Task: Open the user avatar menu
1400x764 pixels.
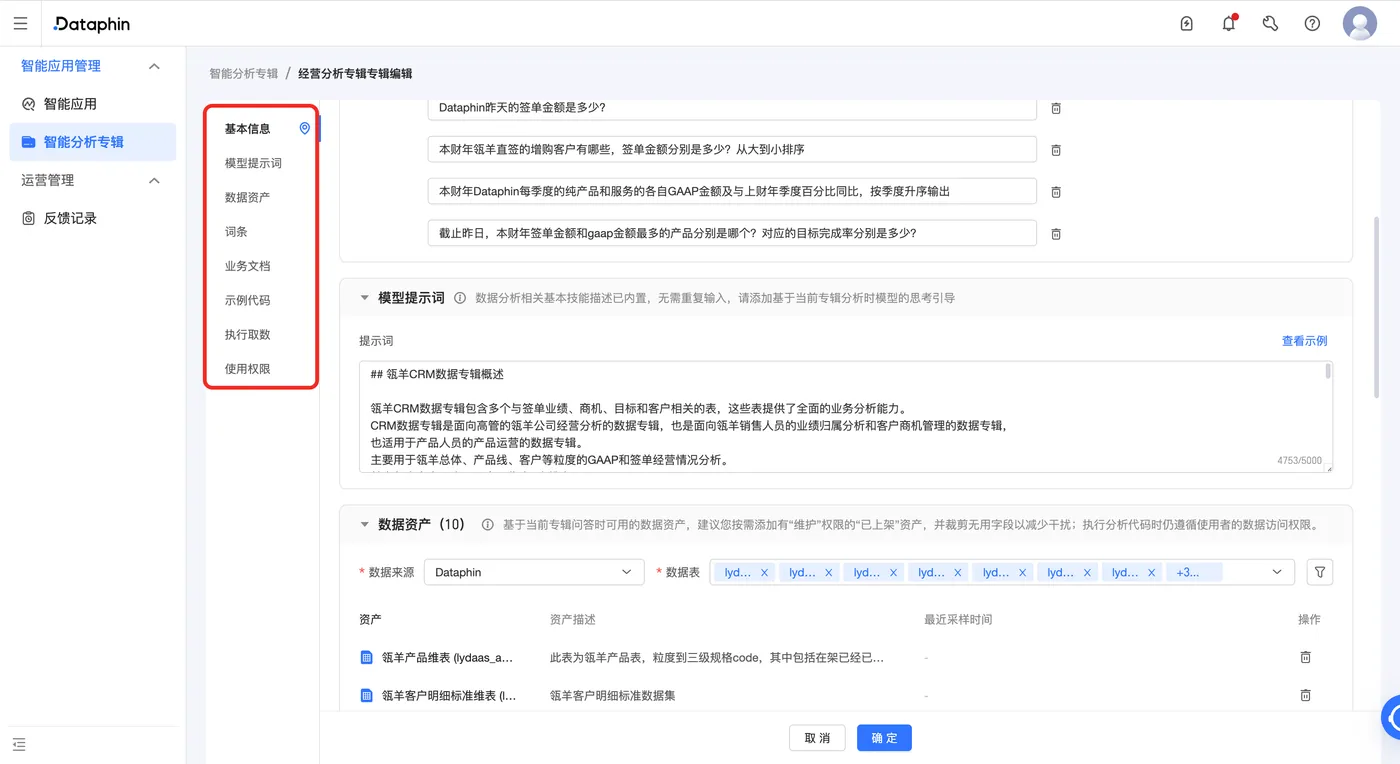Action: pyautogui.click(x=1360, y=23)
